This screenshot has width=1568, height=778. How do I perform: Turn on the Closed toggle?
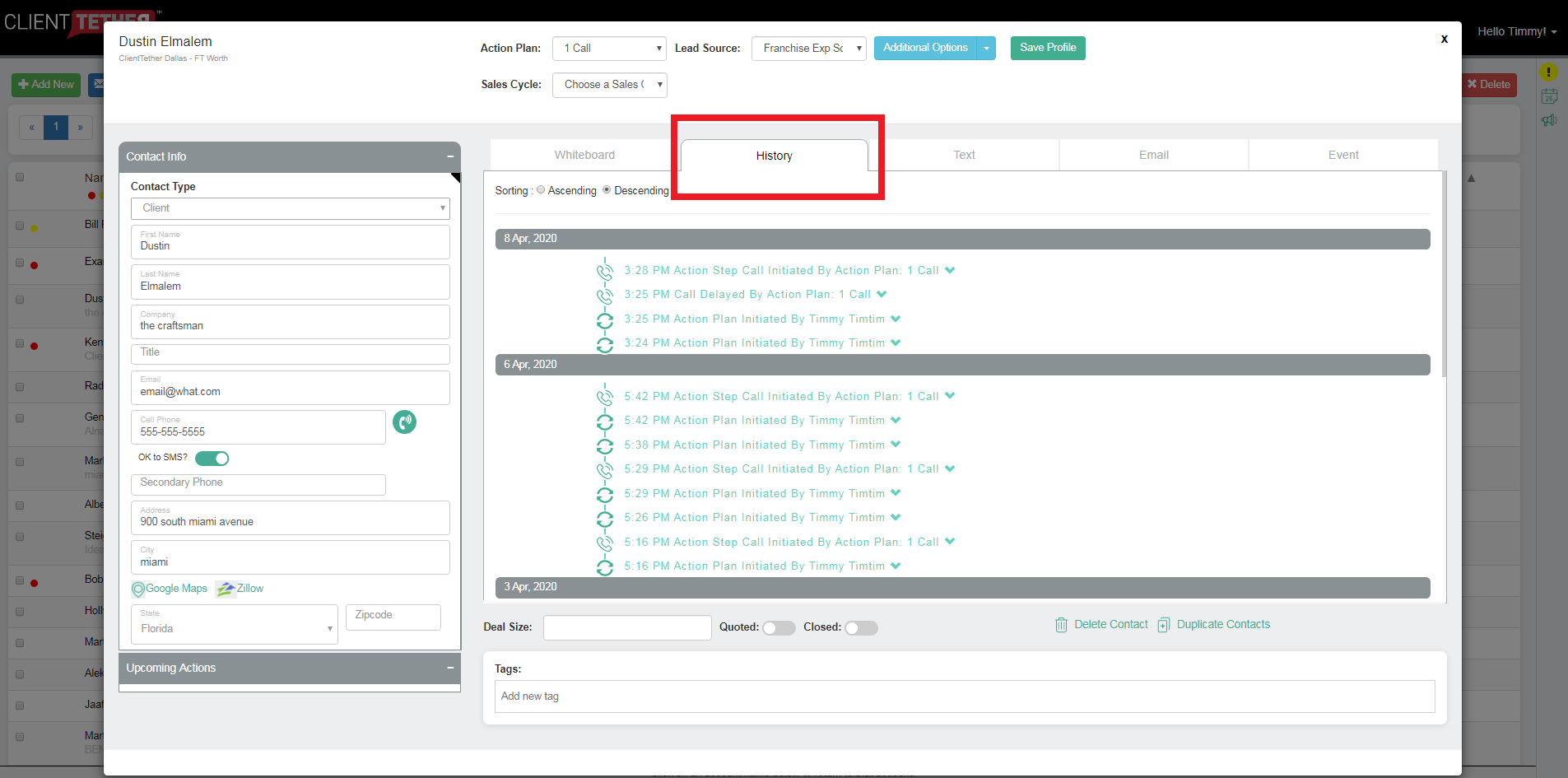pyautogui.click(x=861, y=628)
